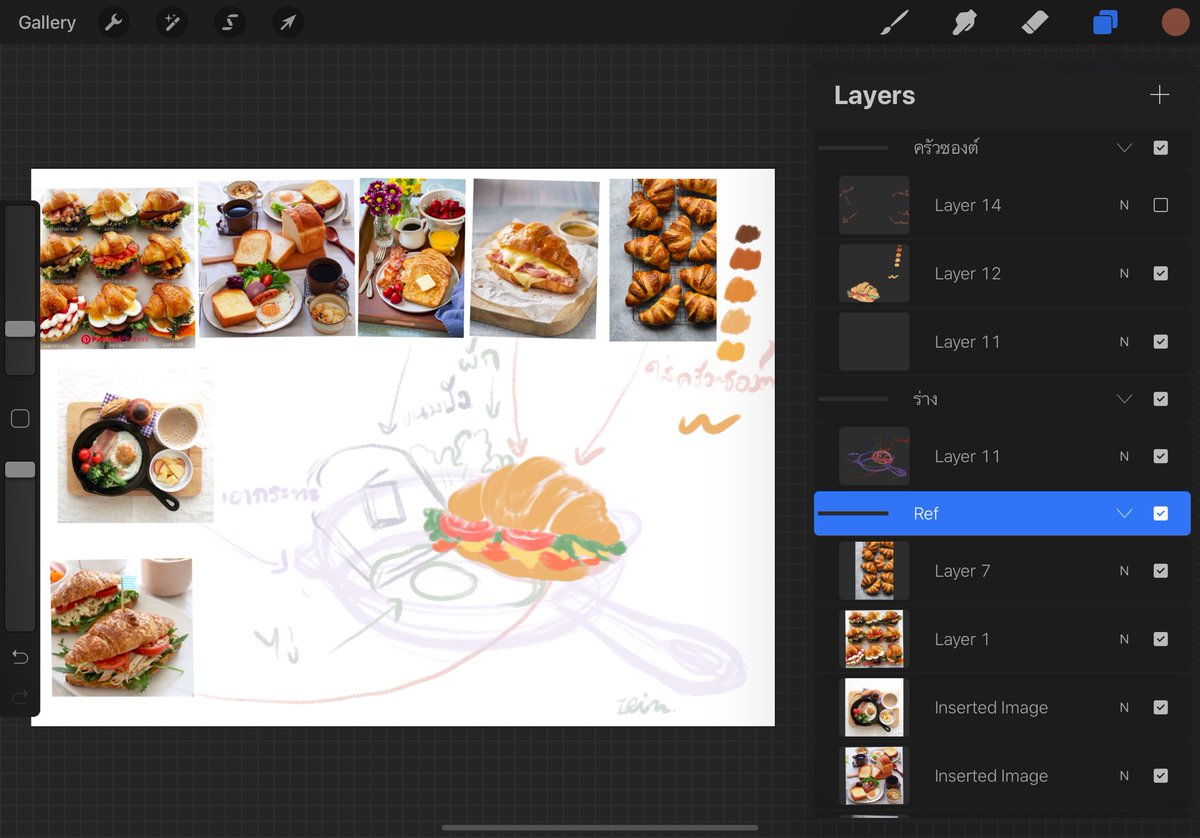Screen dimensions: 1200x838
Task: Add a new layer with plus icon
Action: click(1160, 95)
